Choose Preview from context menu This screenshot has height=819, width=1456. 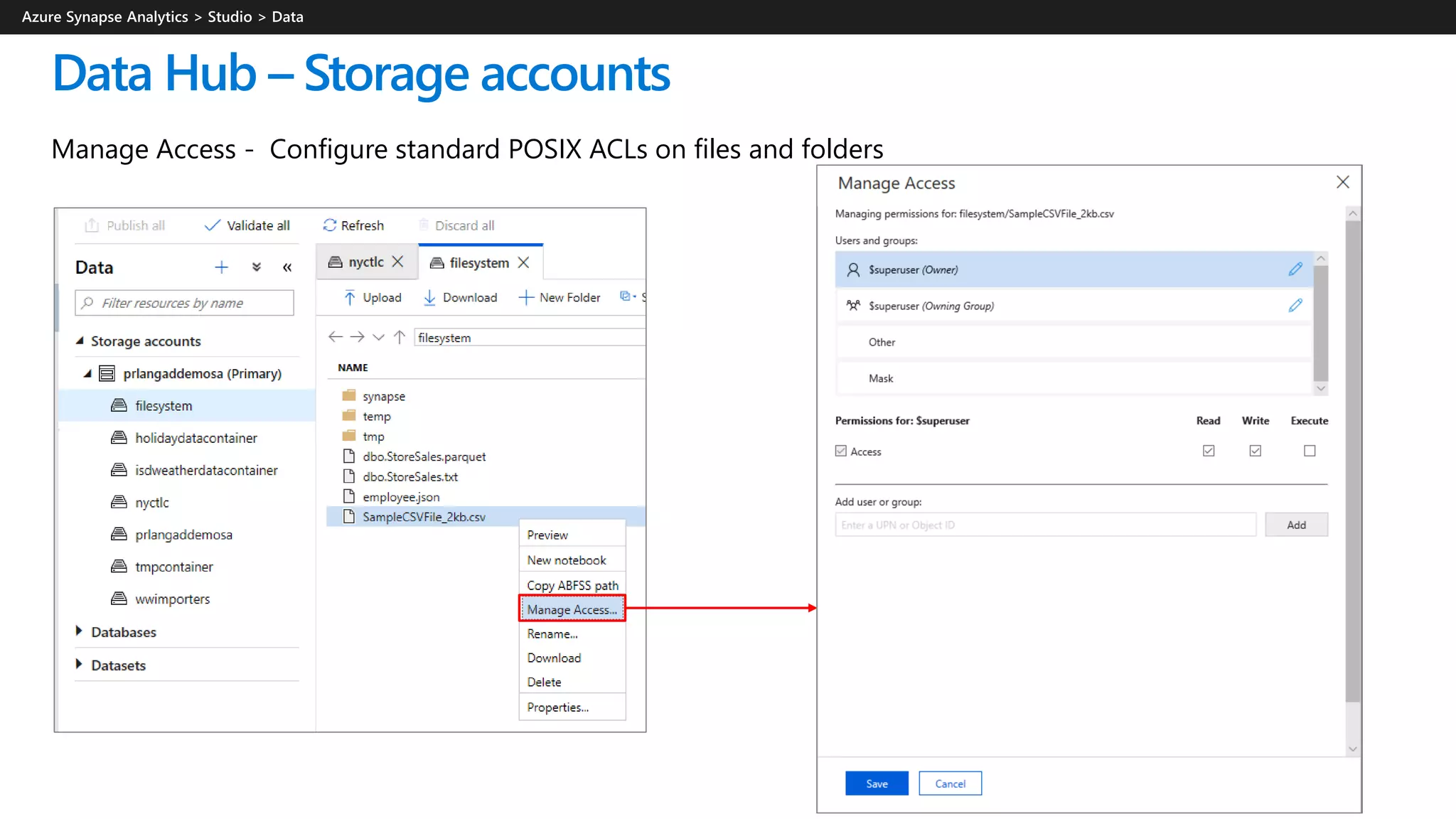click(x=572, y=535)
